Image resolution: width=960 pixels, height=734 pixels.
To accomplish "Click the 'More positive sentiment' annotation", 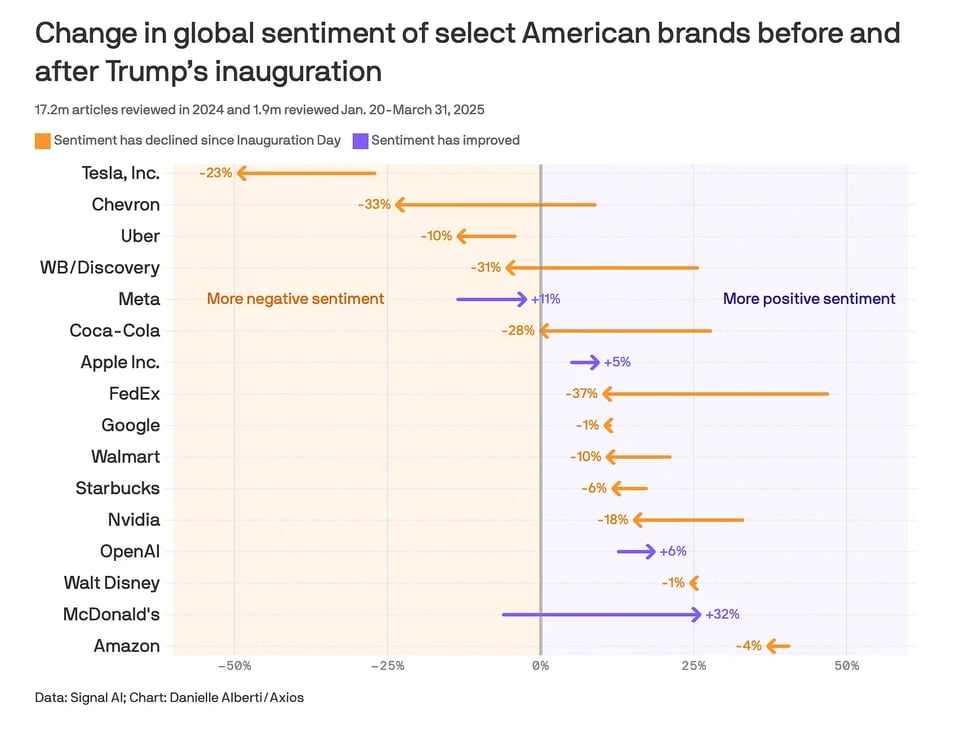I will tap(809, 299).
